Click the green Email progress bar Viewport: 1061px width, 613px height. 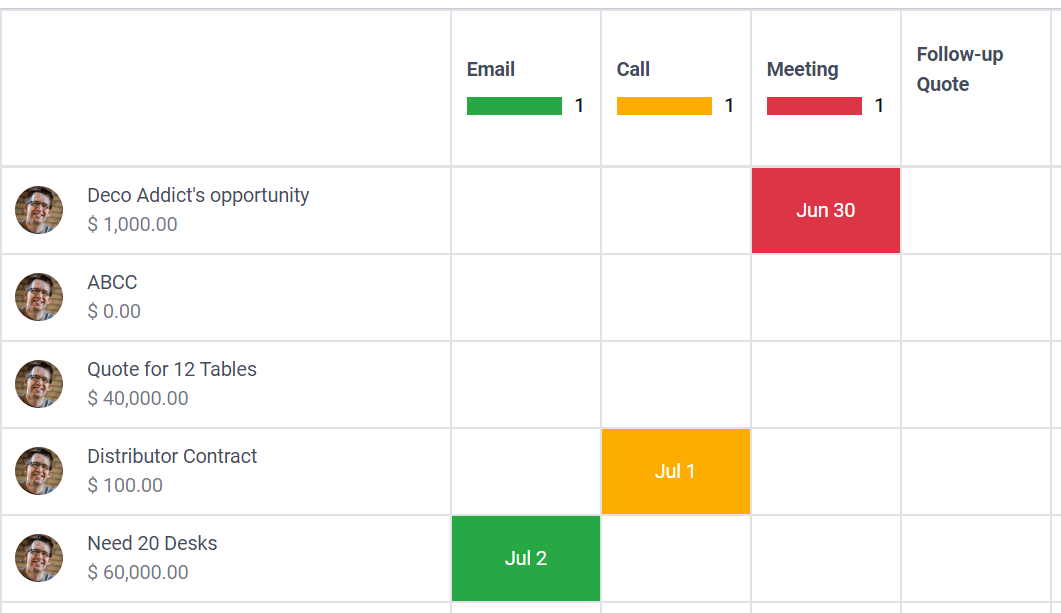(x=514, y=106)
